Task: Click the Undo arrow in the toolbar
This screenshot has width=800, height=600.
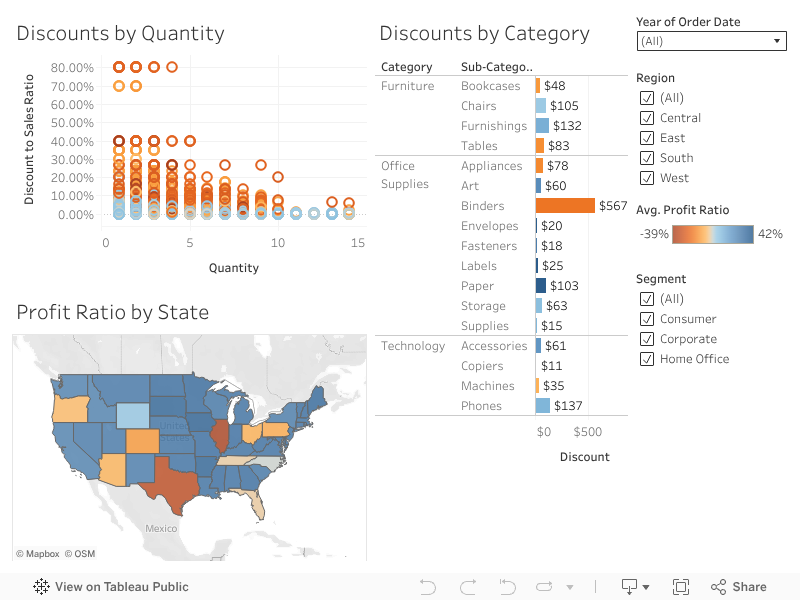Action: 428,587
